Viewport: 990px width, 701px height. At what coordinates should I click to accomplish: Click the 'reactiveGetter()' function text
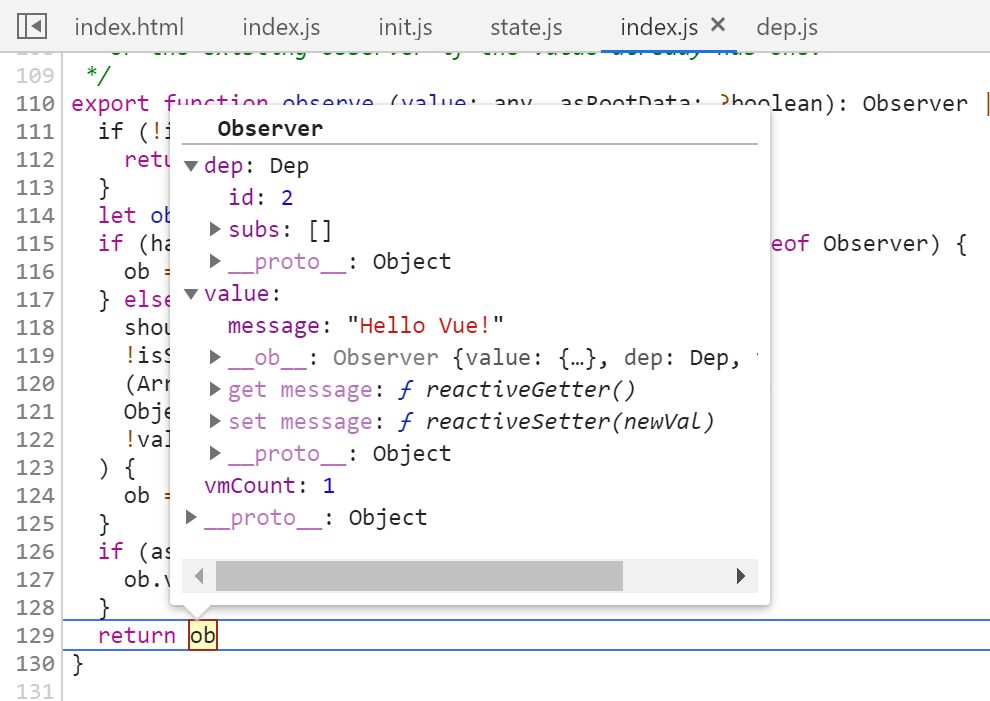click(x=530, y=389)
